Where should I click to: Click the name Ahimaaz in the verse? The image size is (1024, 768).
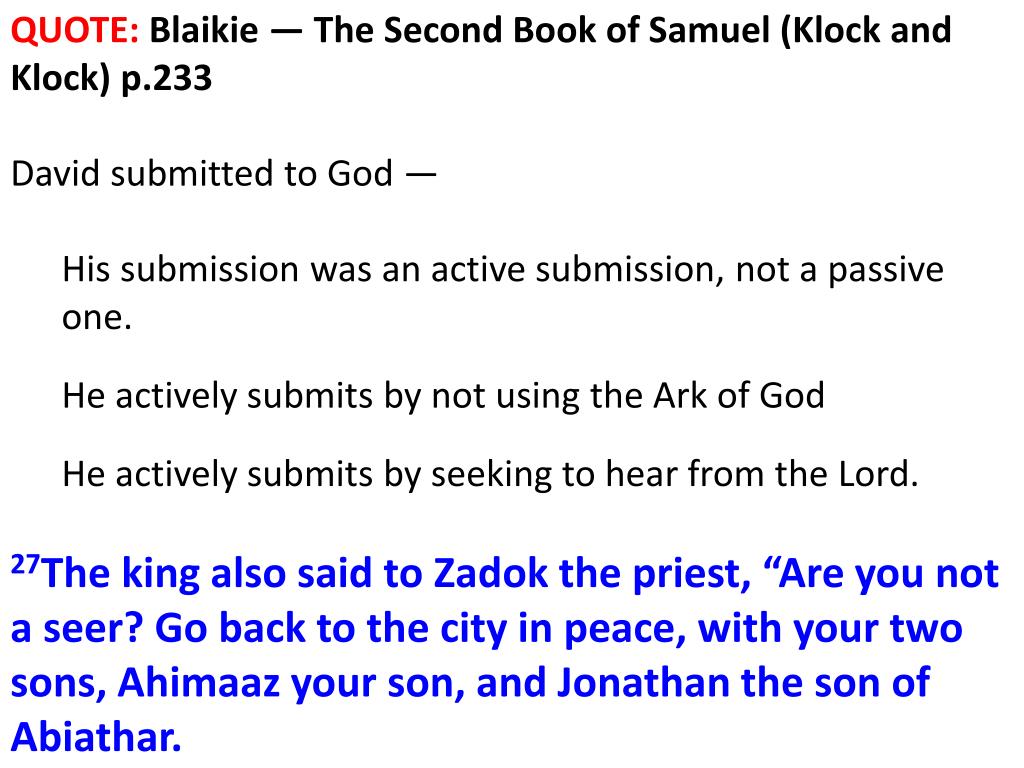pos(199,683)
